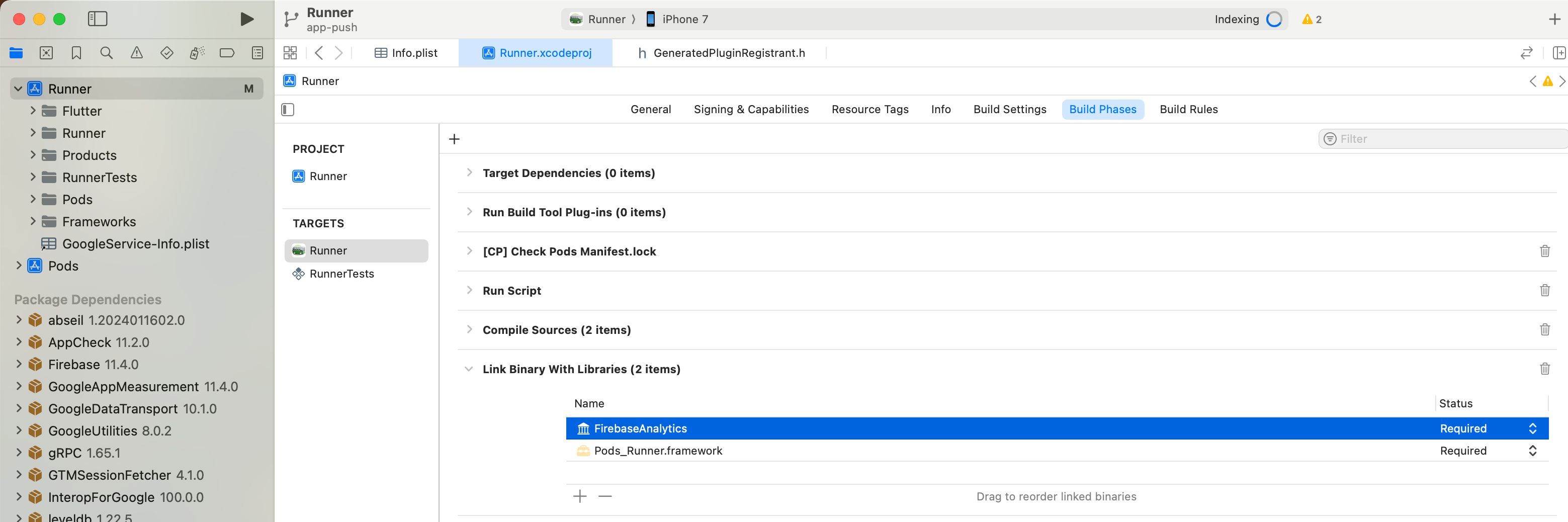Click the build phases Filter field
Screen dimensions: 1568x522
1443,139
